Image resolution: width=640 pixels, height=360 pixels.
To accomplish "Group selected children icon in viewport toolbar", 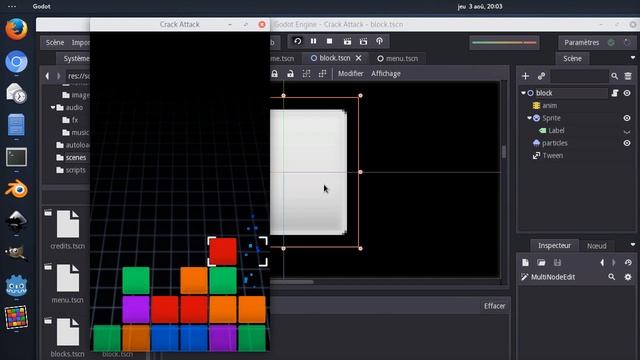I will (306, 74).
